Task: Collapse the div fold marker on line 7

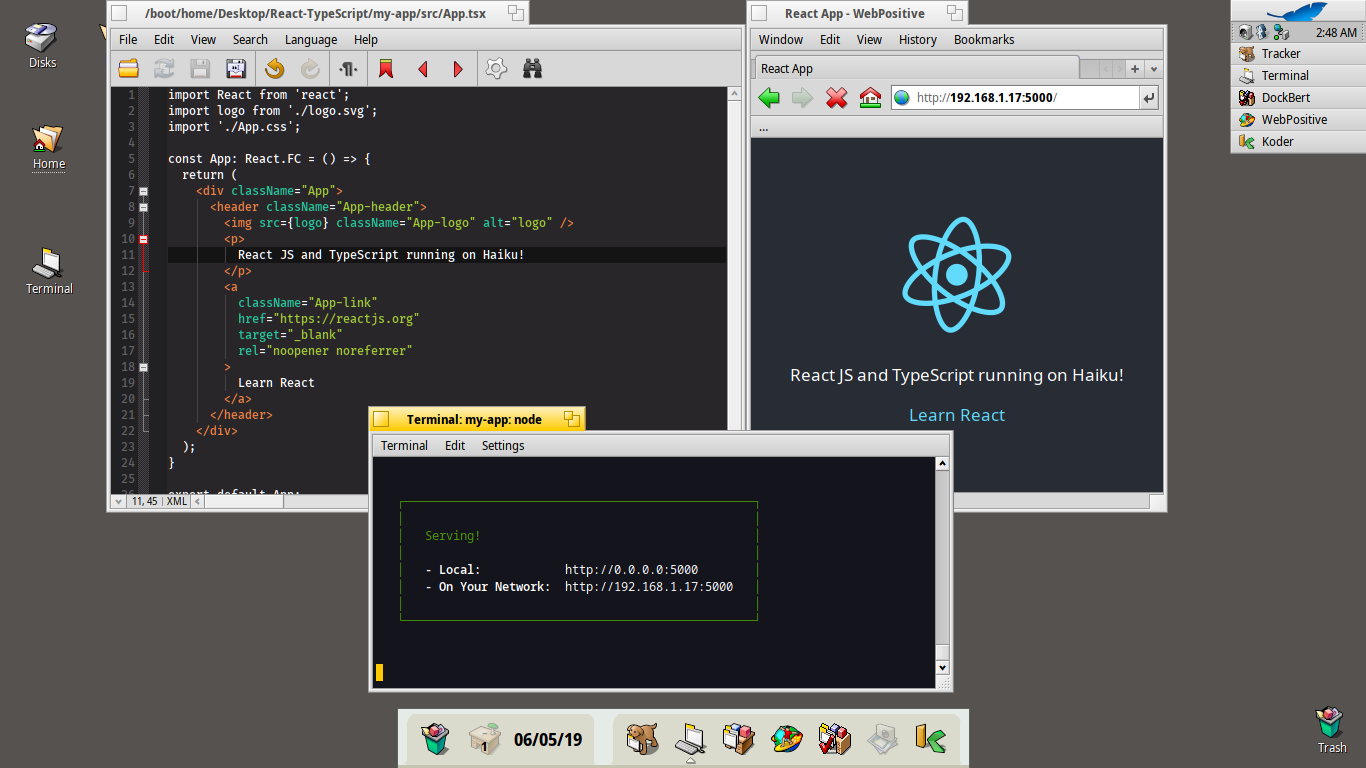Action: pyautogui.click(x=144, y=191)
